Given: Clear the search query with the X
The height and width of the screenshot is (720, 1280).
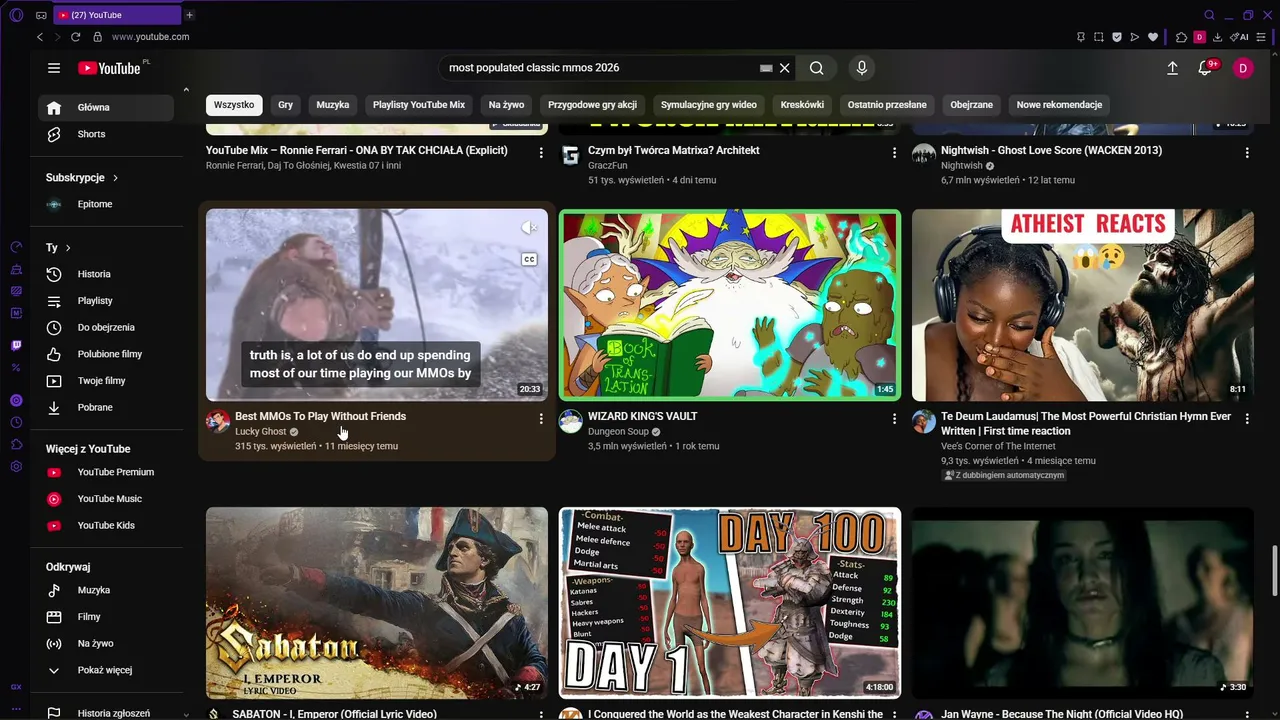Looking at the screenshot, I should point(785,68).
